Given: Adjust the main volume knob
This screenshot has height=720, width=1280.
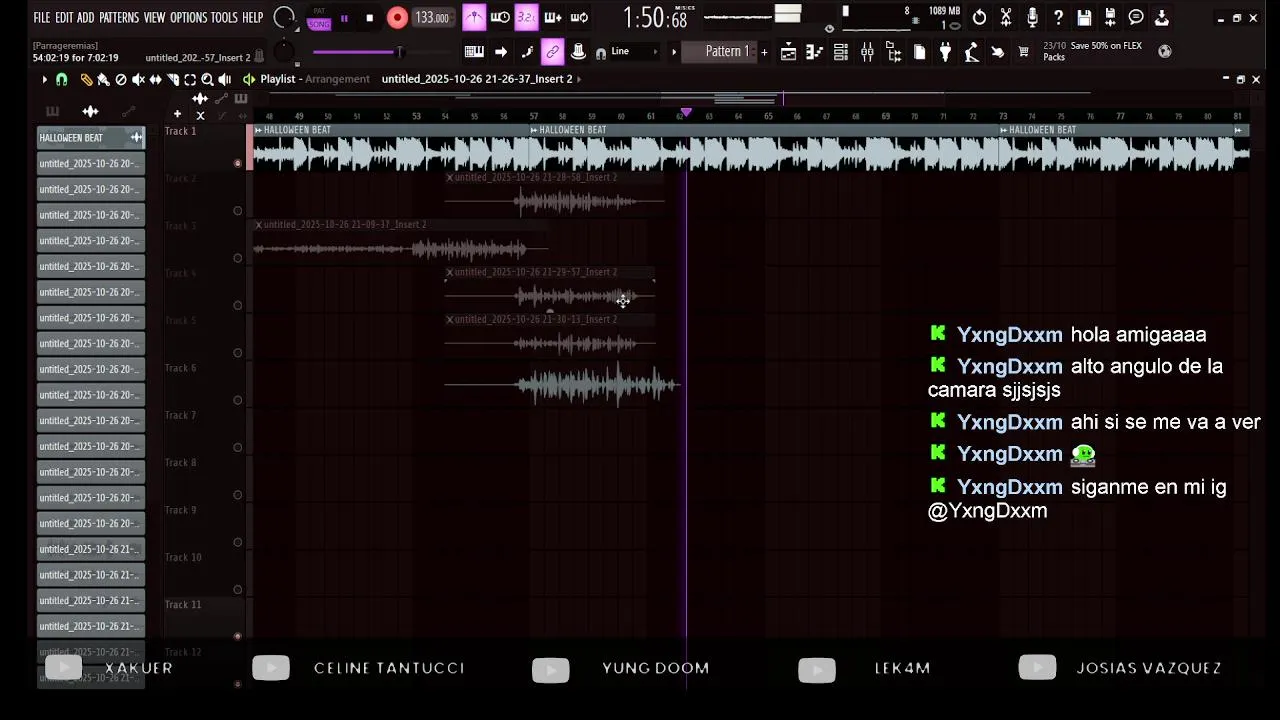Looking at the screenshot, I should pyautogui.click(x=285, y=18).
